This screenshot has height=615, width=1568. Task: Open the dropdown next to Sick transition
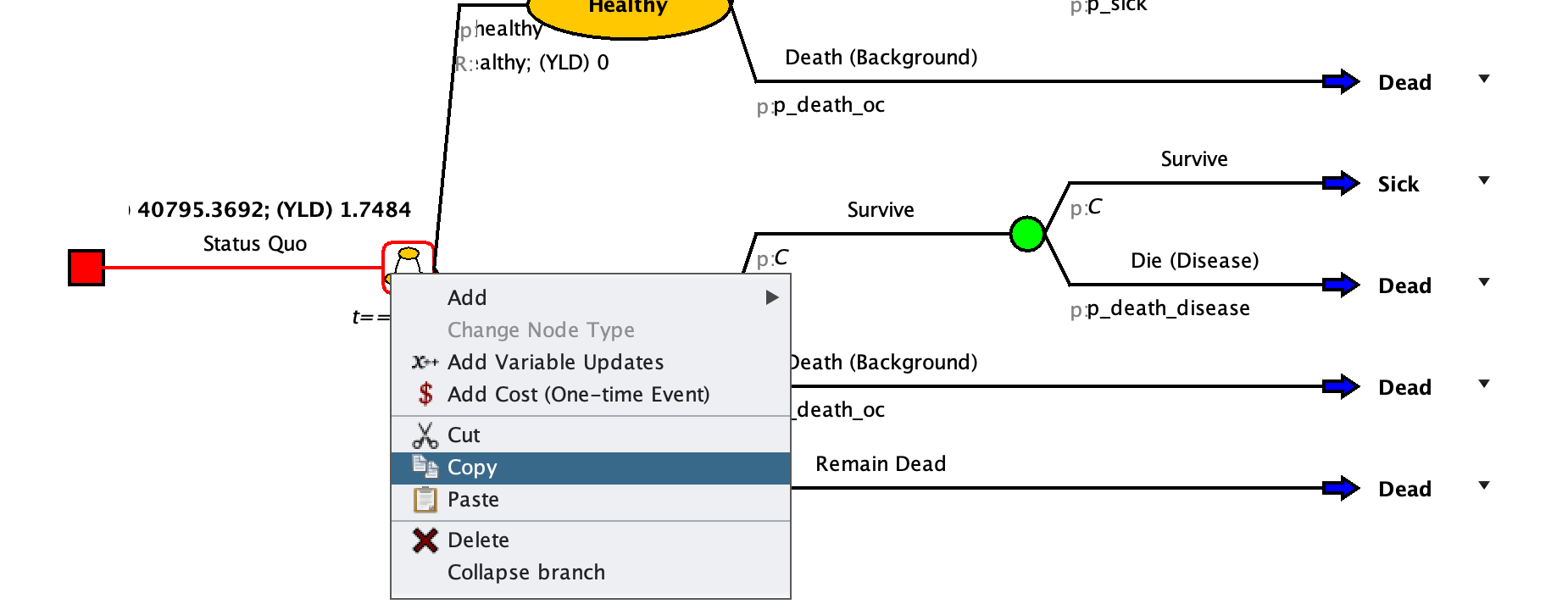(1483, 180)
